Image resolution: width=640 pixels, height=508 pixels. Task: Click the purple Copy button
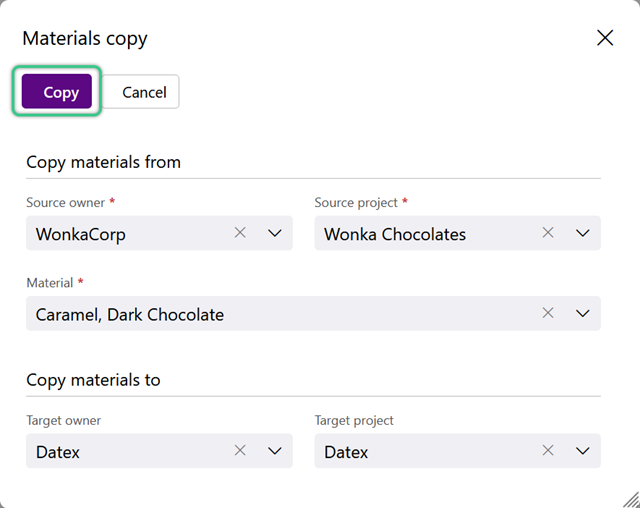point(57,91)
